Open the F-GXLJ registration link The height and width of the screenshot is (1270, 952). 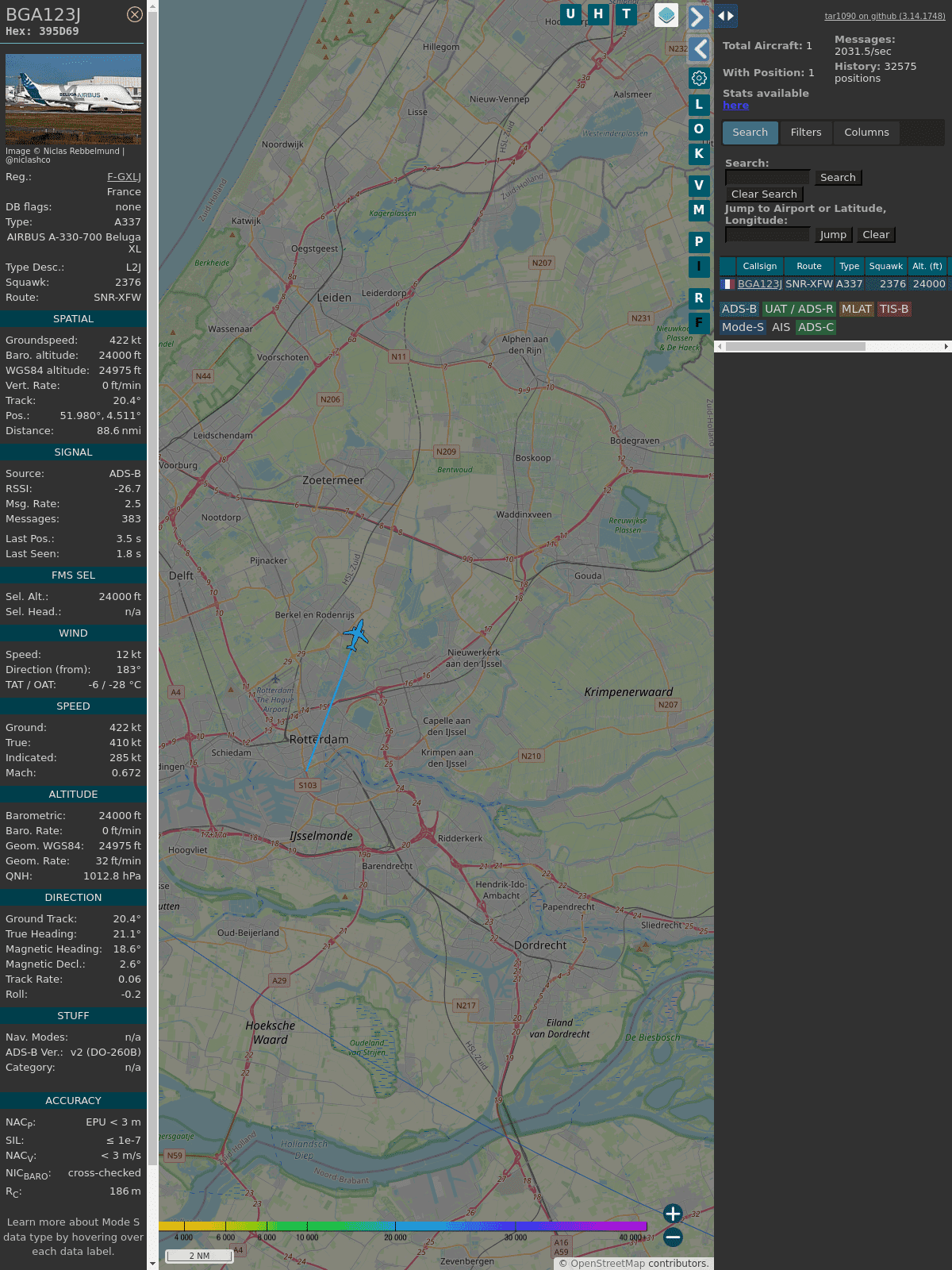[124, 177]
